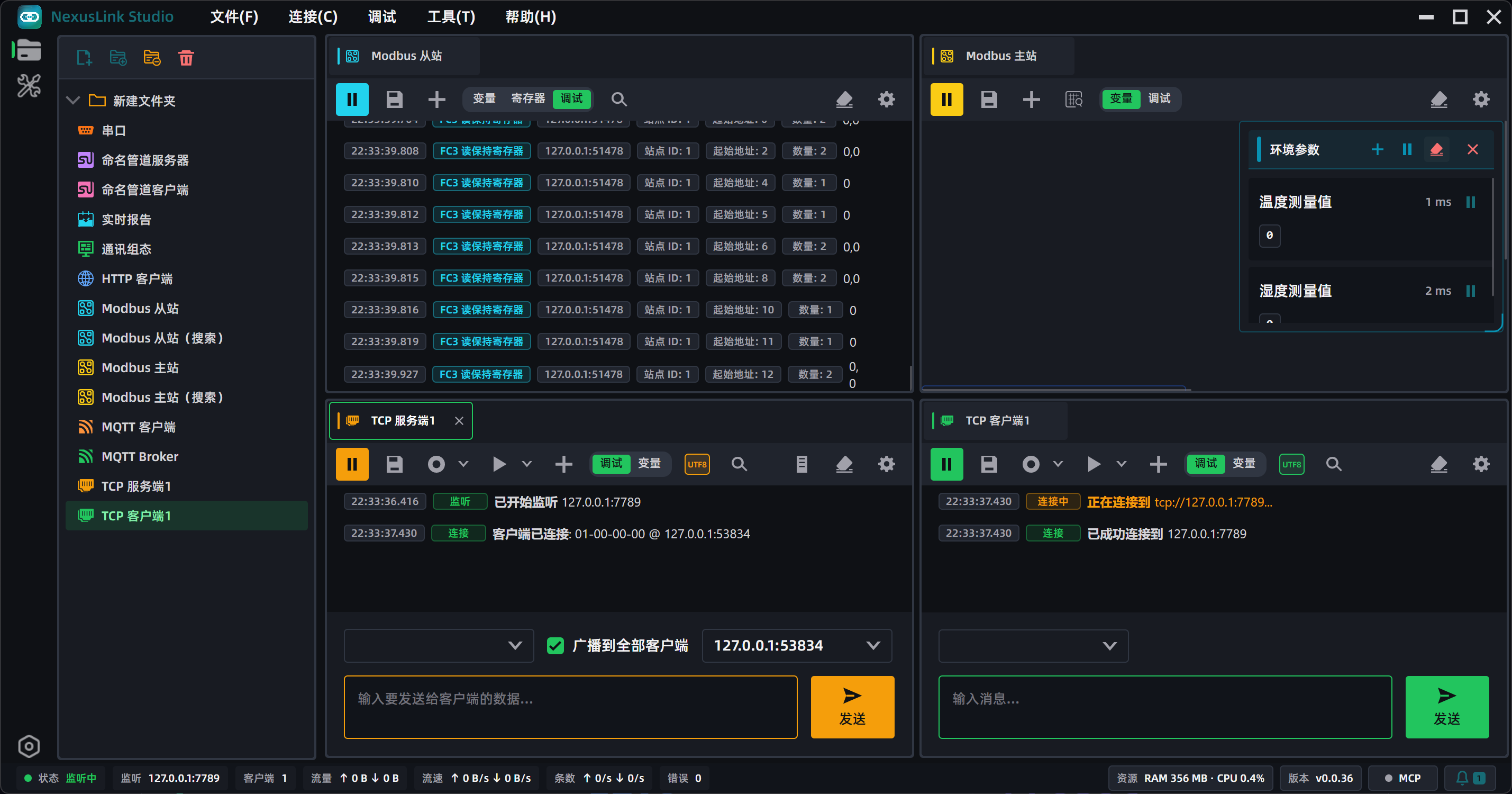
Task: Open the tools sidebar icon
Action: tap(28, 86)
